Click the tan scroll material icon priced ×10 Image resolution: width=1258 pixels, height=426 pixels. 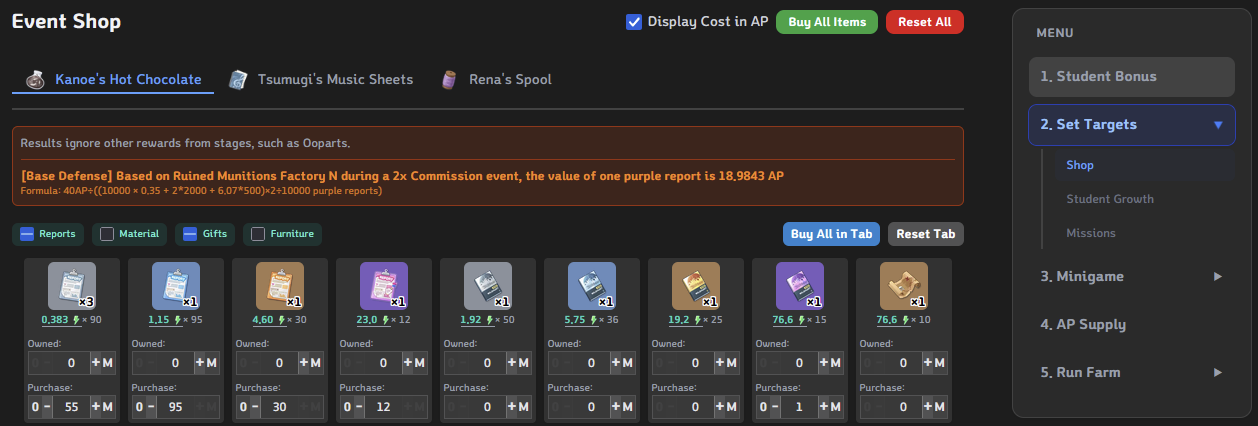pos(904,286)
